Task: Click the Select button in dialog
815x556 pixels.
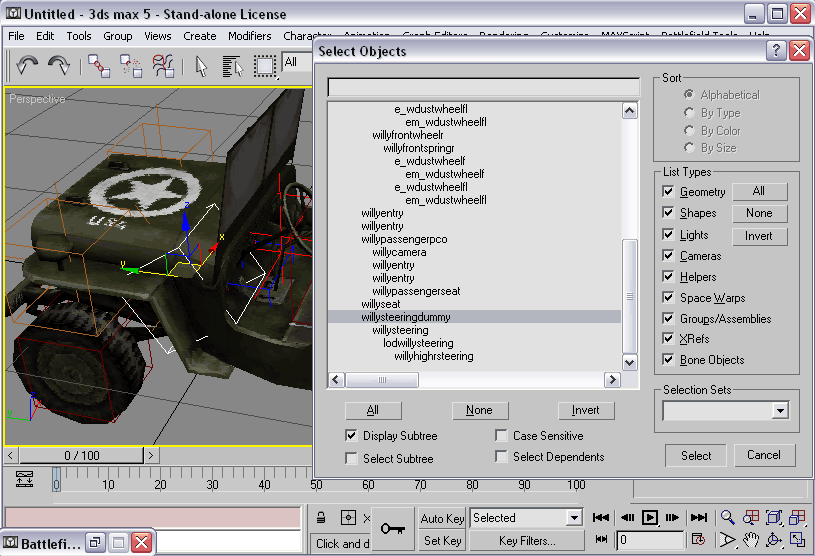Action: (x=696, y=456)
